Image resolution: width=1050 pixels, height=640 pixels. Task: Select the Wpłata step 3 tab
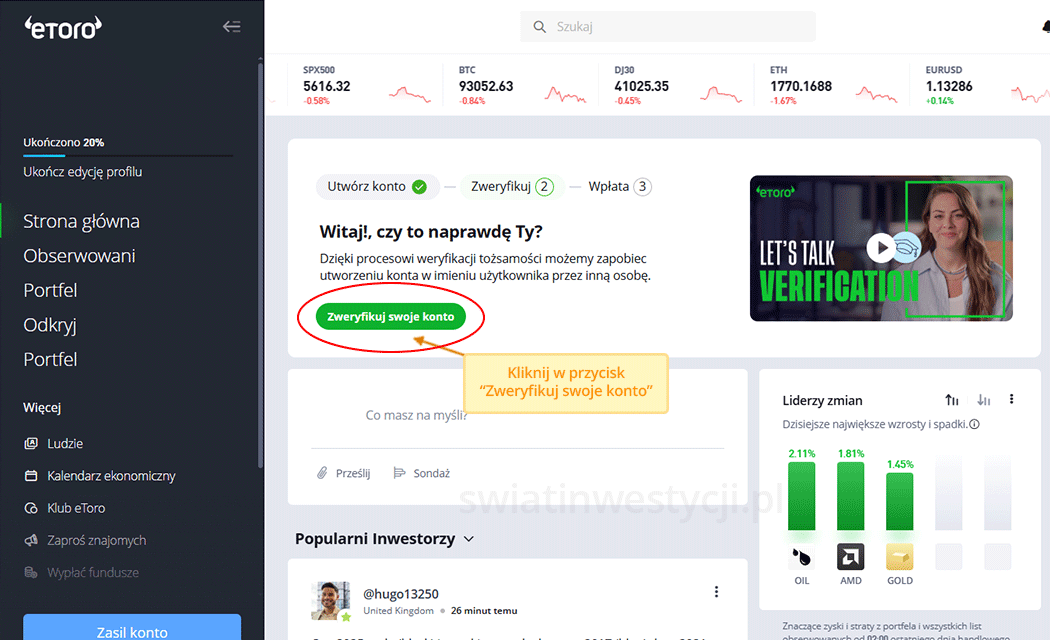click(619, 187)
